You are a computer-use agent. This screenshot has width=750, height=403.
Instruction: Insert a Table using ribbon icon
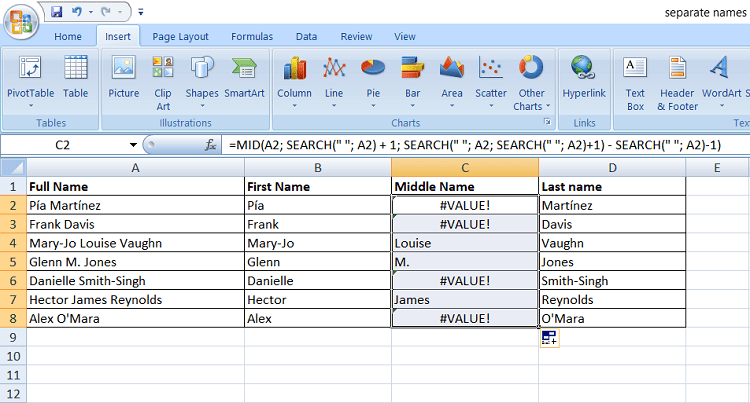point(76,70)
